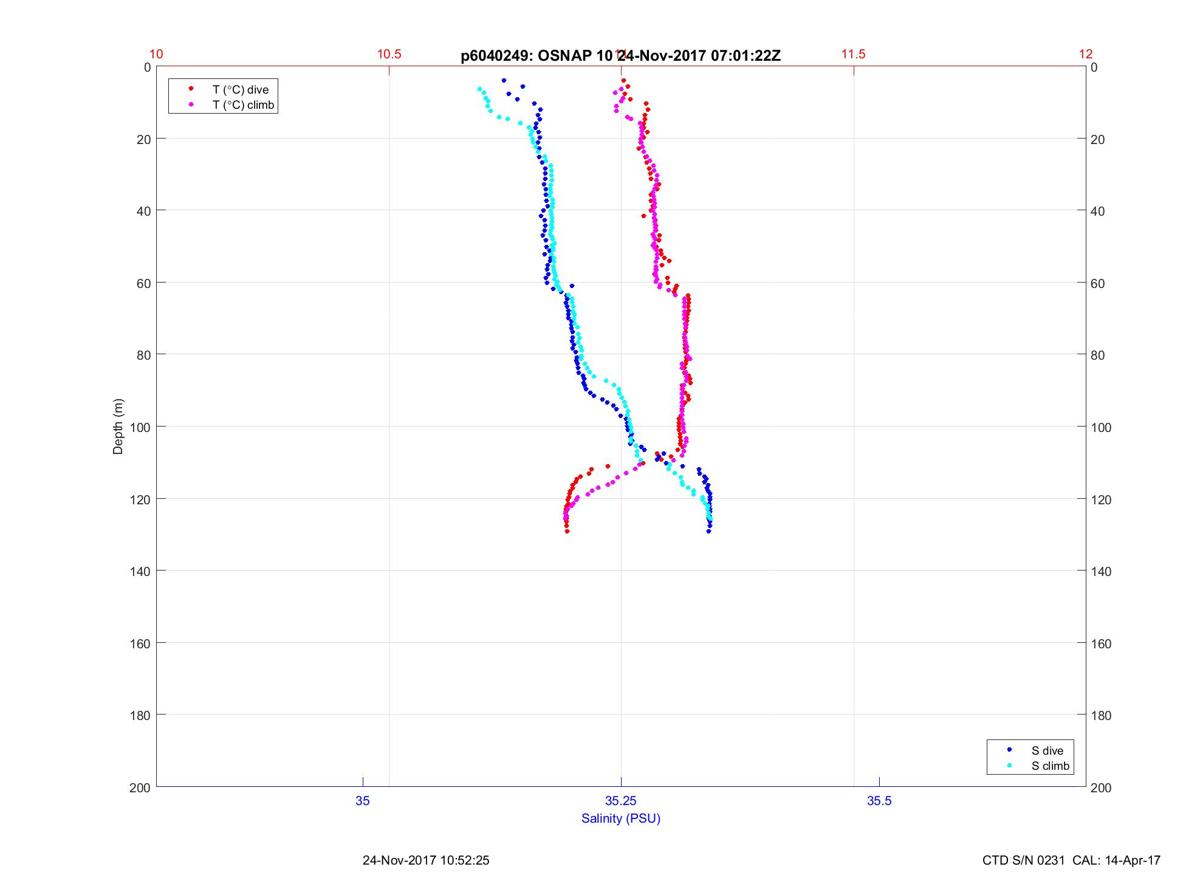Click the '80' tick on the left depth axis
Screen dimensions: 1200x885
pos(144,355)
